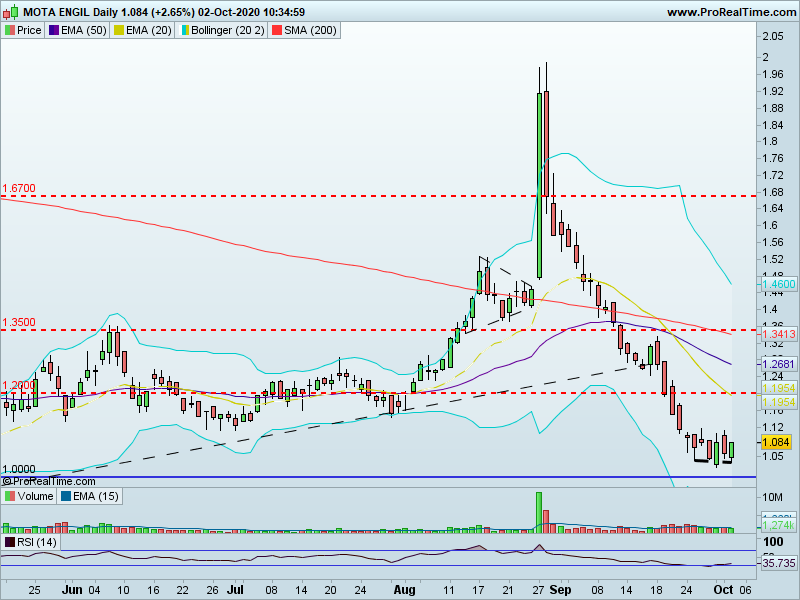Click the 1.274k volume value tag

pyautogui.click(x=779, y=525)
